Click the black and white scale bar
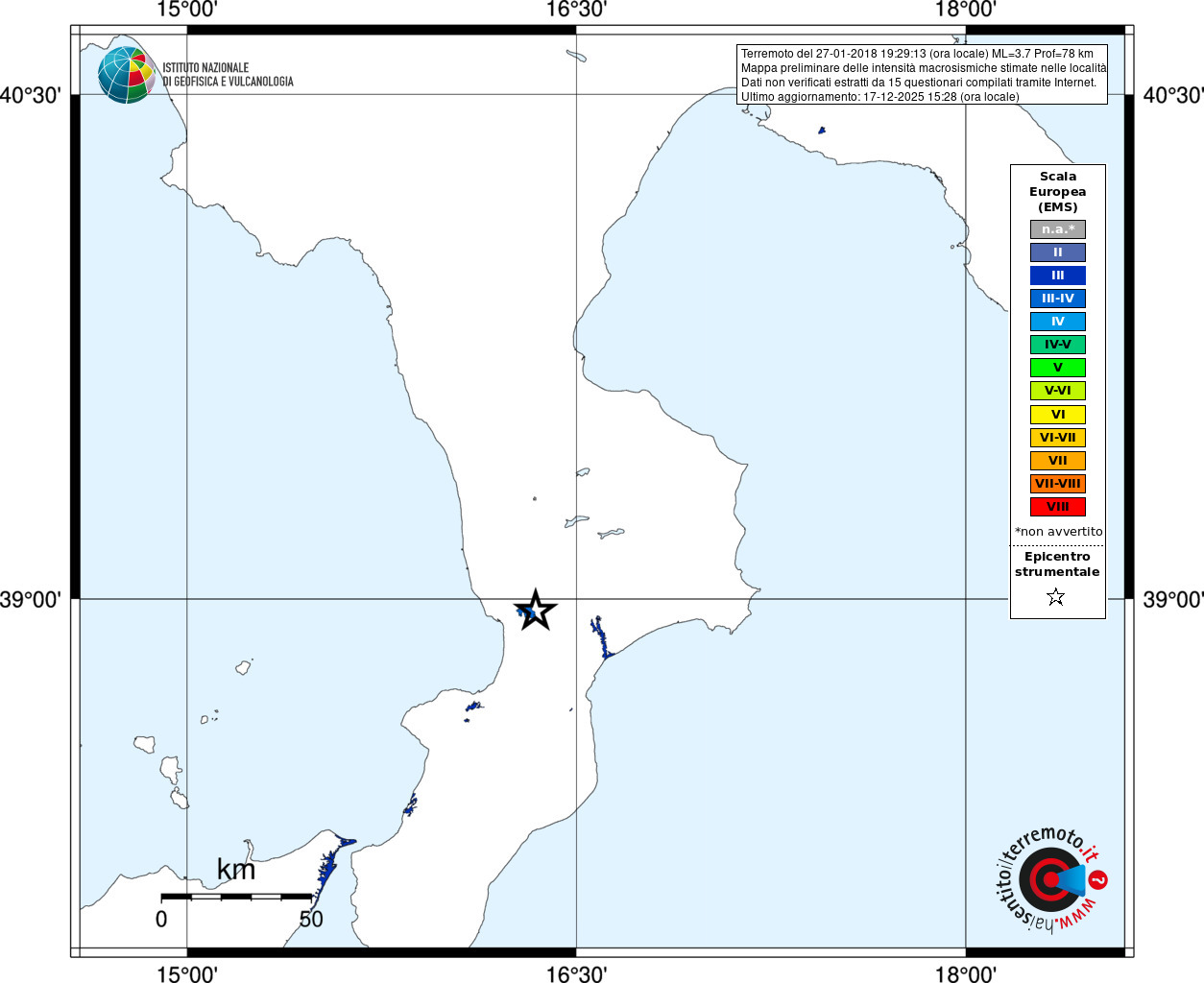This screenshot has width=1204, height=983. tap(236, 897)
